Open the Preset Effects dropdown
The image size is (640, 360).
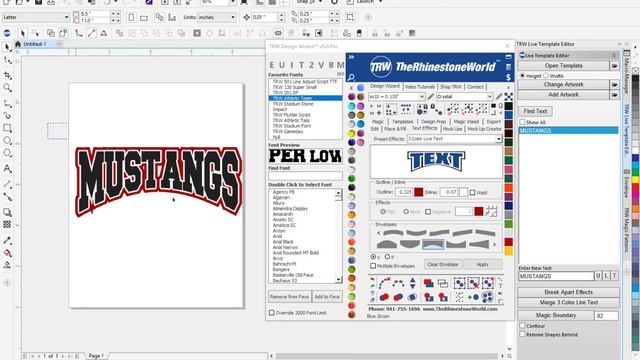[x=498, y=139]
